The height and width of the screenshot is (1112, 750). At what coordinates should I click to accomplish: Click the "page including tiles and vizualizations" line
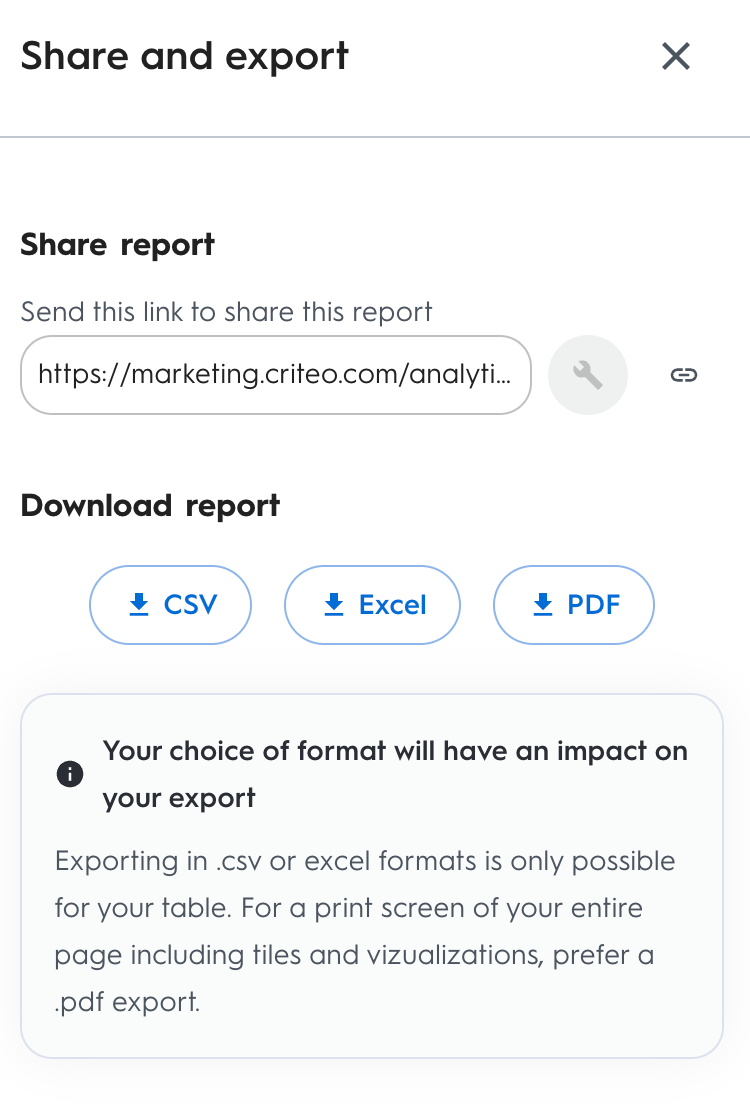(355, 955)
